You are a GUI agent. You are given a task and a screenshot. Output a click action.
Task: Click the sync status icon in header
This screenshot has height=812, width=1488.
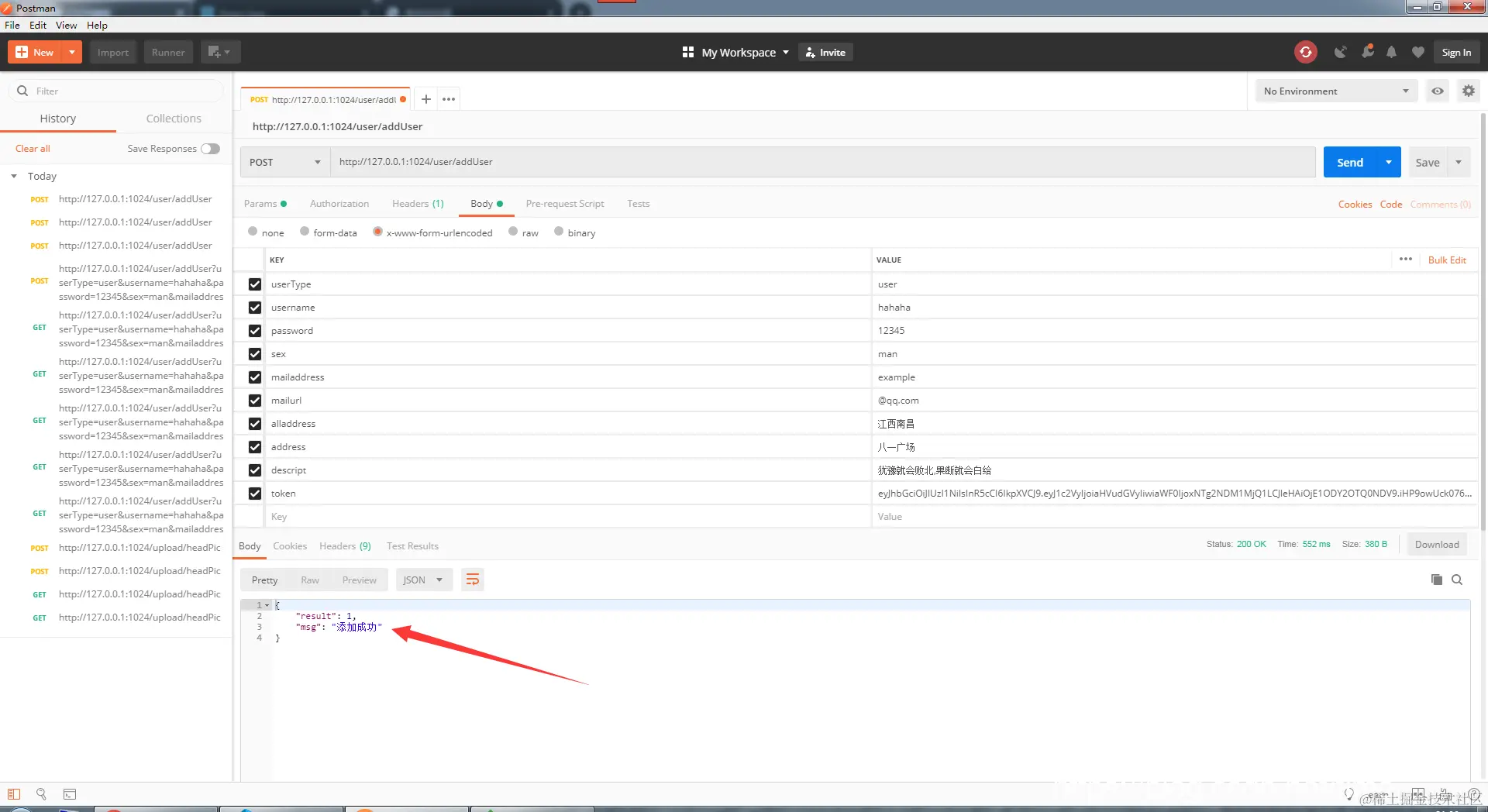click(1306, 52)
